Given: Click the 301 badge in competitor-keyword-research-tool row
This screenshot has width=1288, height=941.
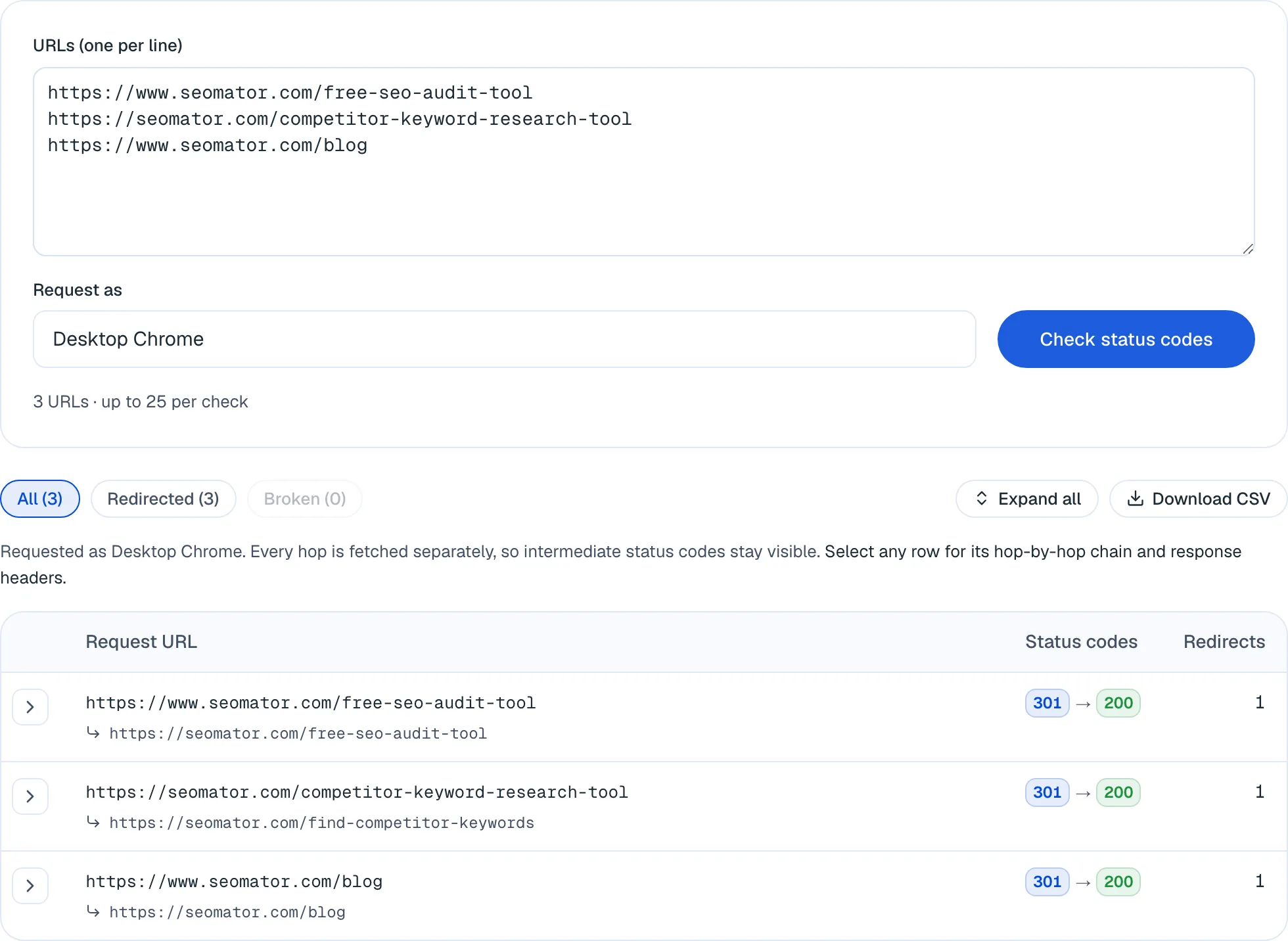Looking at the screenshot, I should (1047, 792).
